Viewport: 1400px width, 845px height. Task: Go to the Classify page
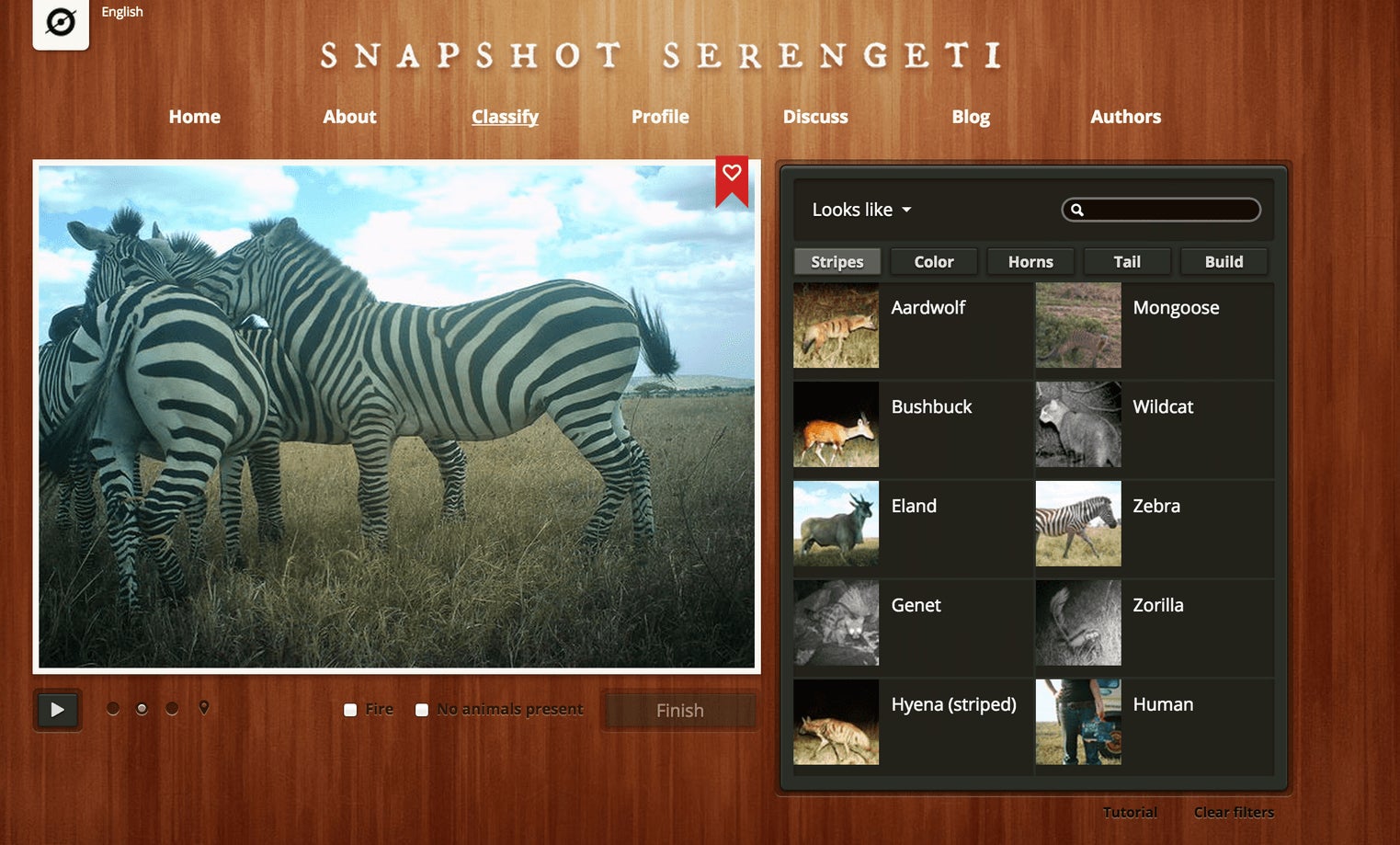point(505,117)
